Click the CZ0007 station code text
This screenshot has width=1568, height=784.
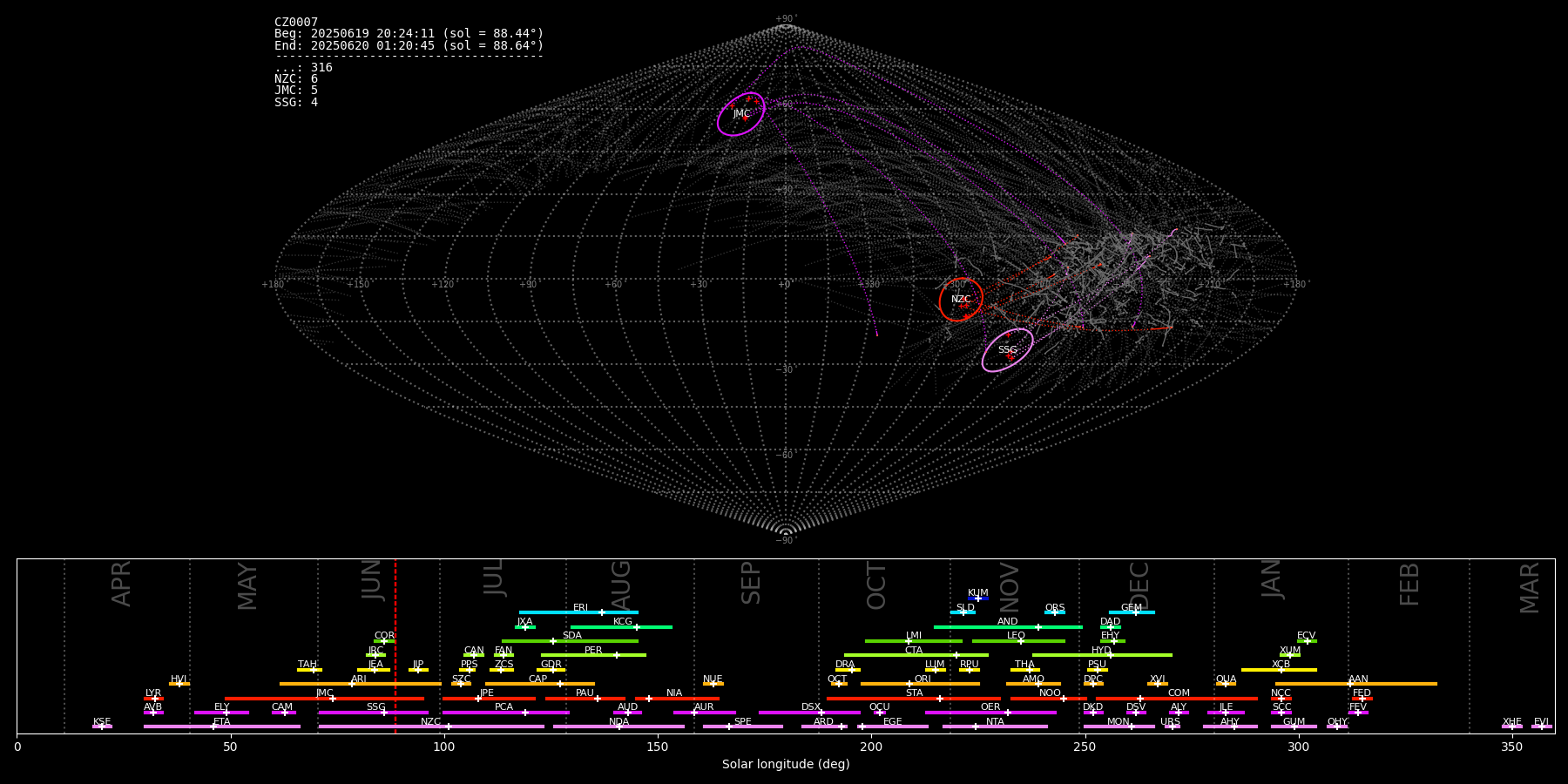[296, 23]
